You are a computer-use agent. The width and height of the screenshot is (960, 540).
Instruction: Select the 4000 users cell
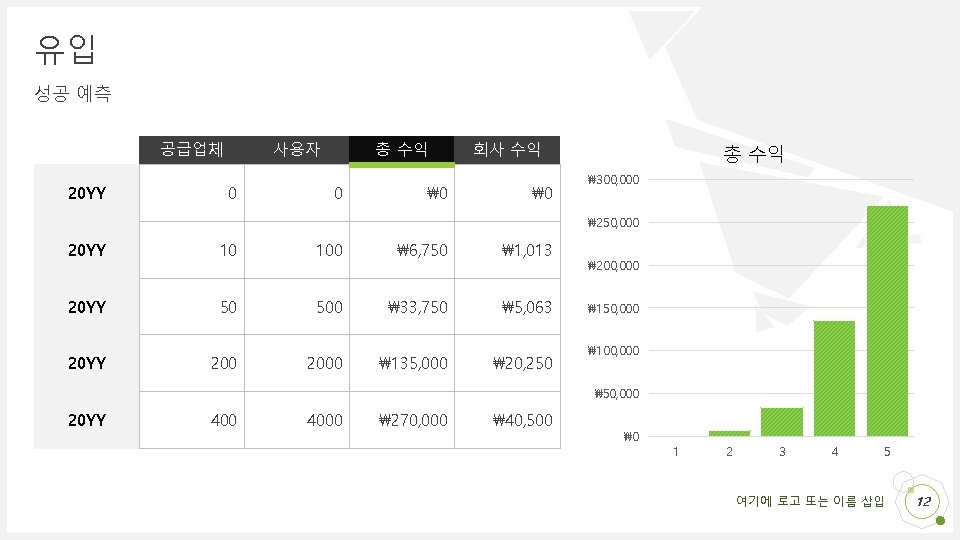click(297, 420)
